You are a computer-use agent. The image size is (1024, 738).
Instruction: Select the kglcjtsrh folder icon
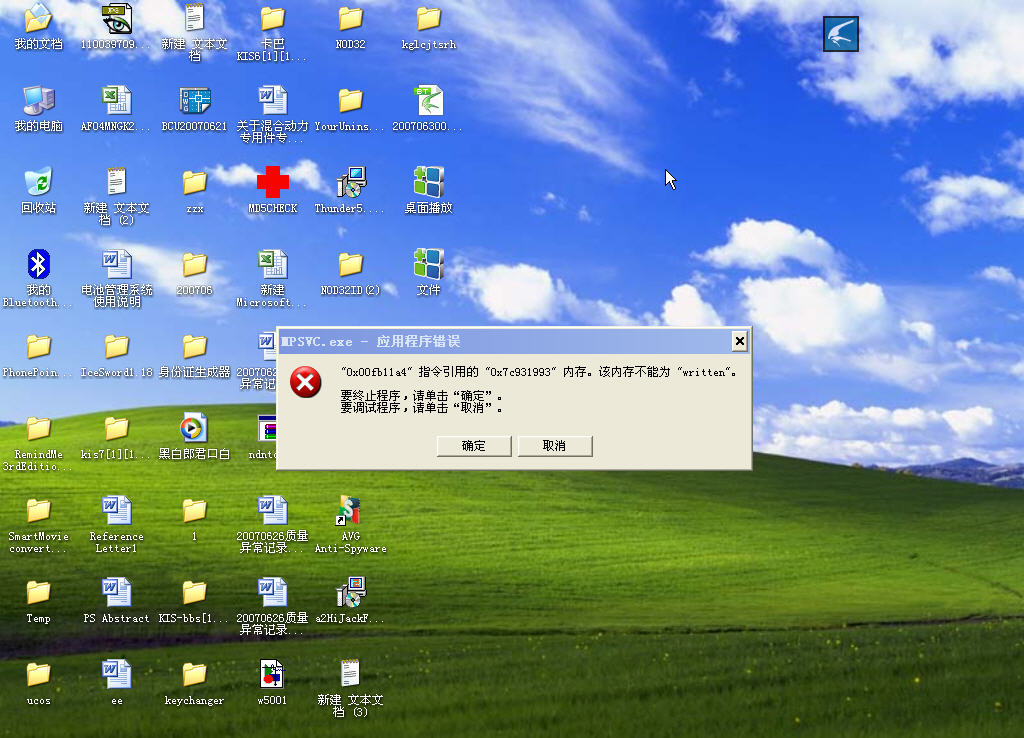coord(428,27)
